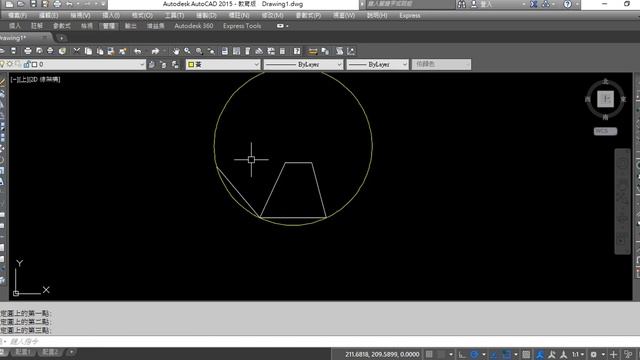
Task: Toggle Object Snap in status bar
Action: click(x=506, y=354)
